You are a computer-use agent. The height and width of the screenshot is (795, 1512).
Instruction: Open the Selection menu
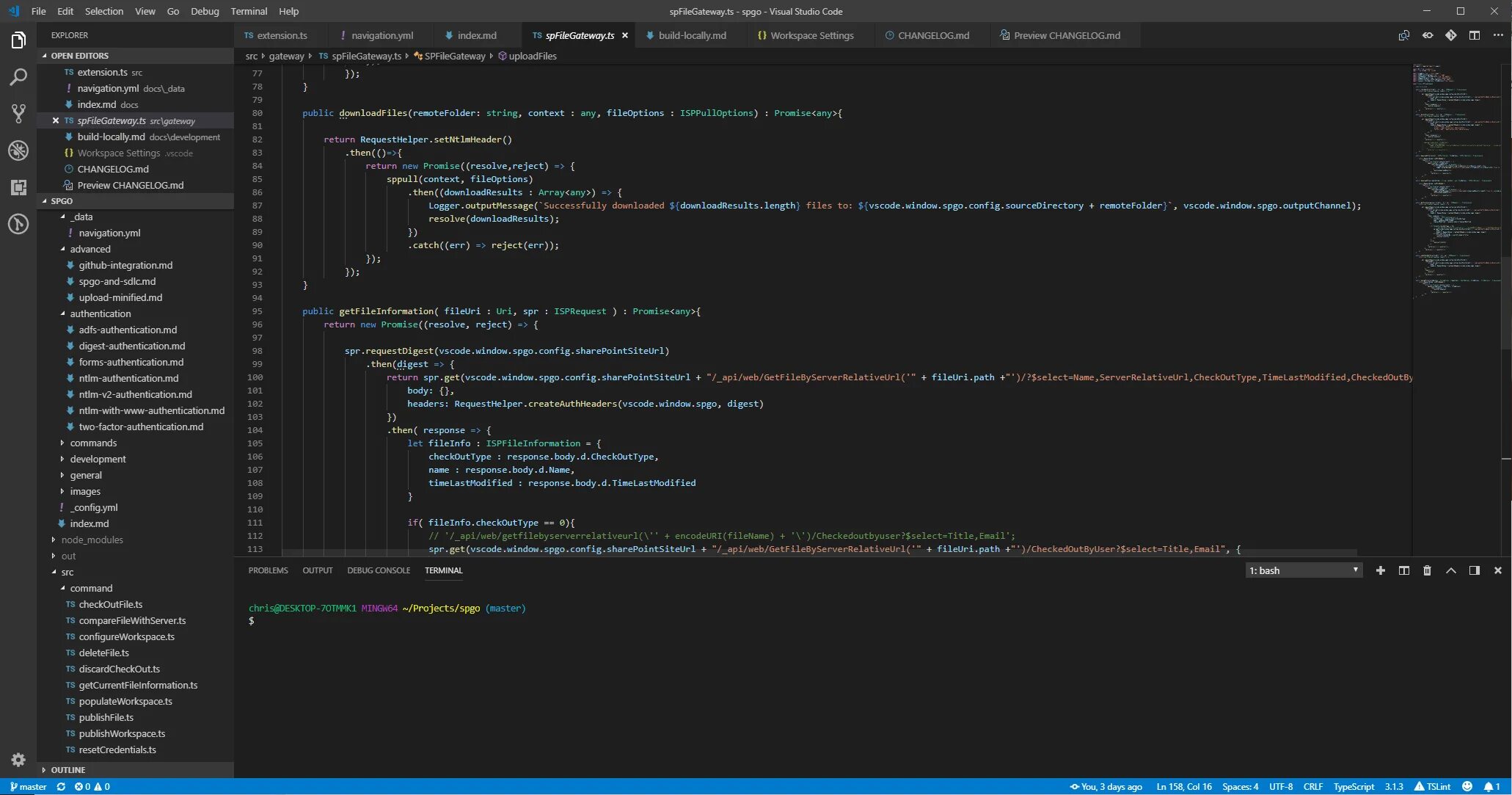pos(104,11)
